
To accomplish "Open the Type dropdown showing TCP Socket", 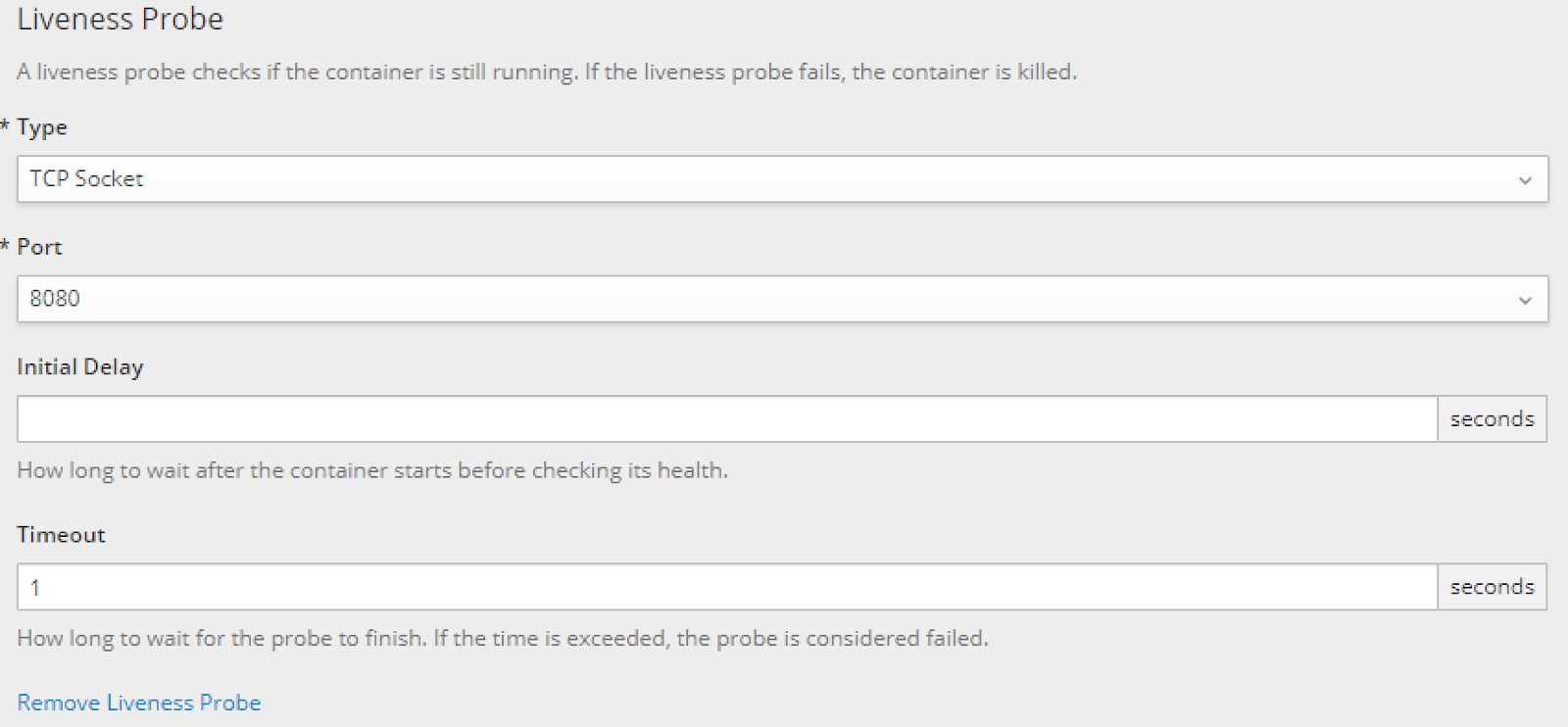I will [x=782, y=179].
